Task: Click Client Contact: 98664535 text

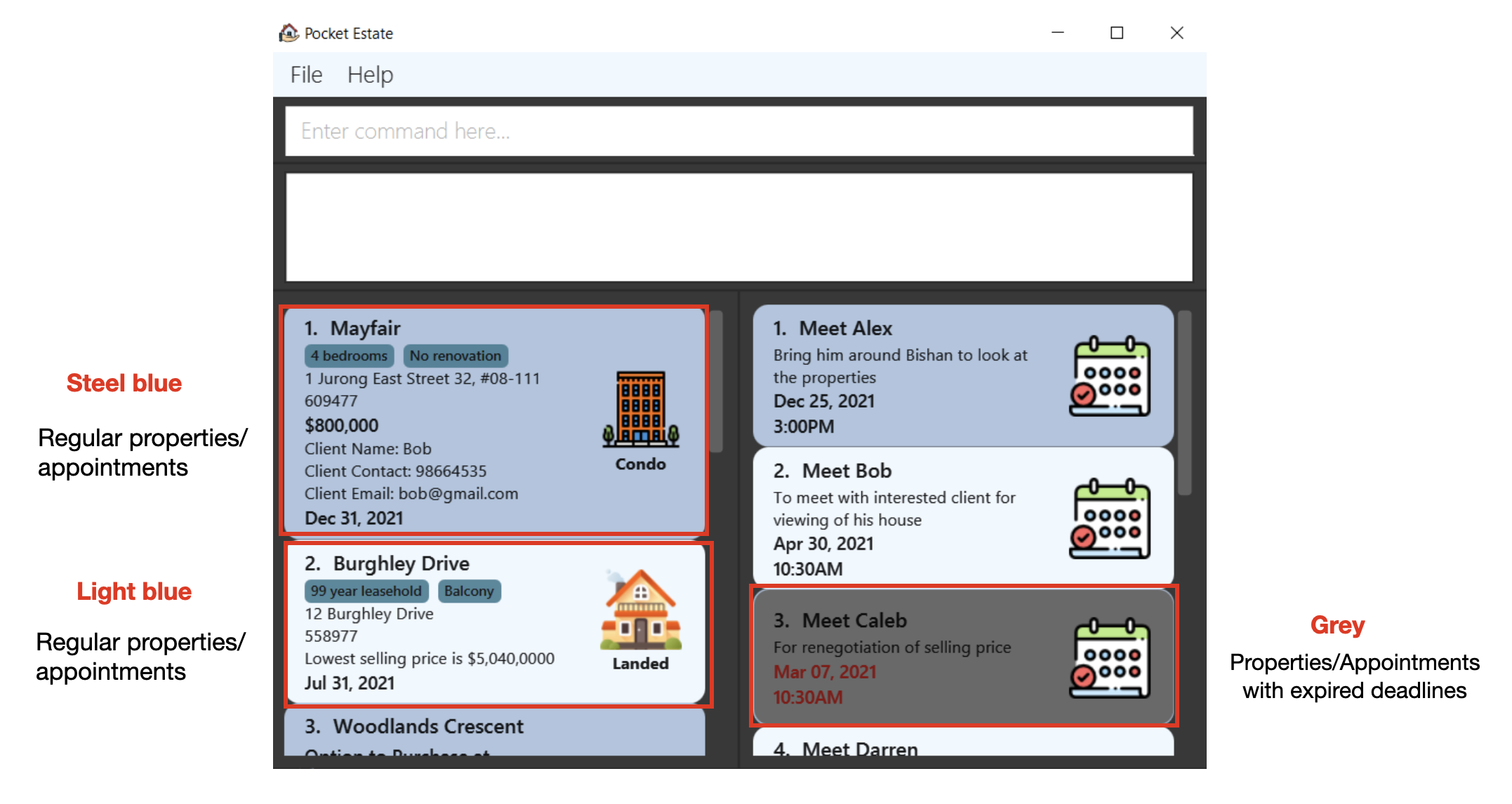Action: [395, 471]
